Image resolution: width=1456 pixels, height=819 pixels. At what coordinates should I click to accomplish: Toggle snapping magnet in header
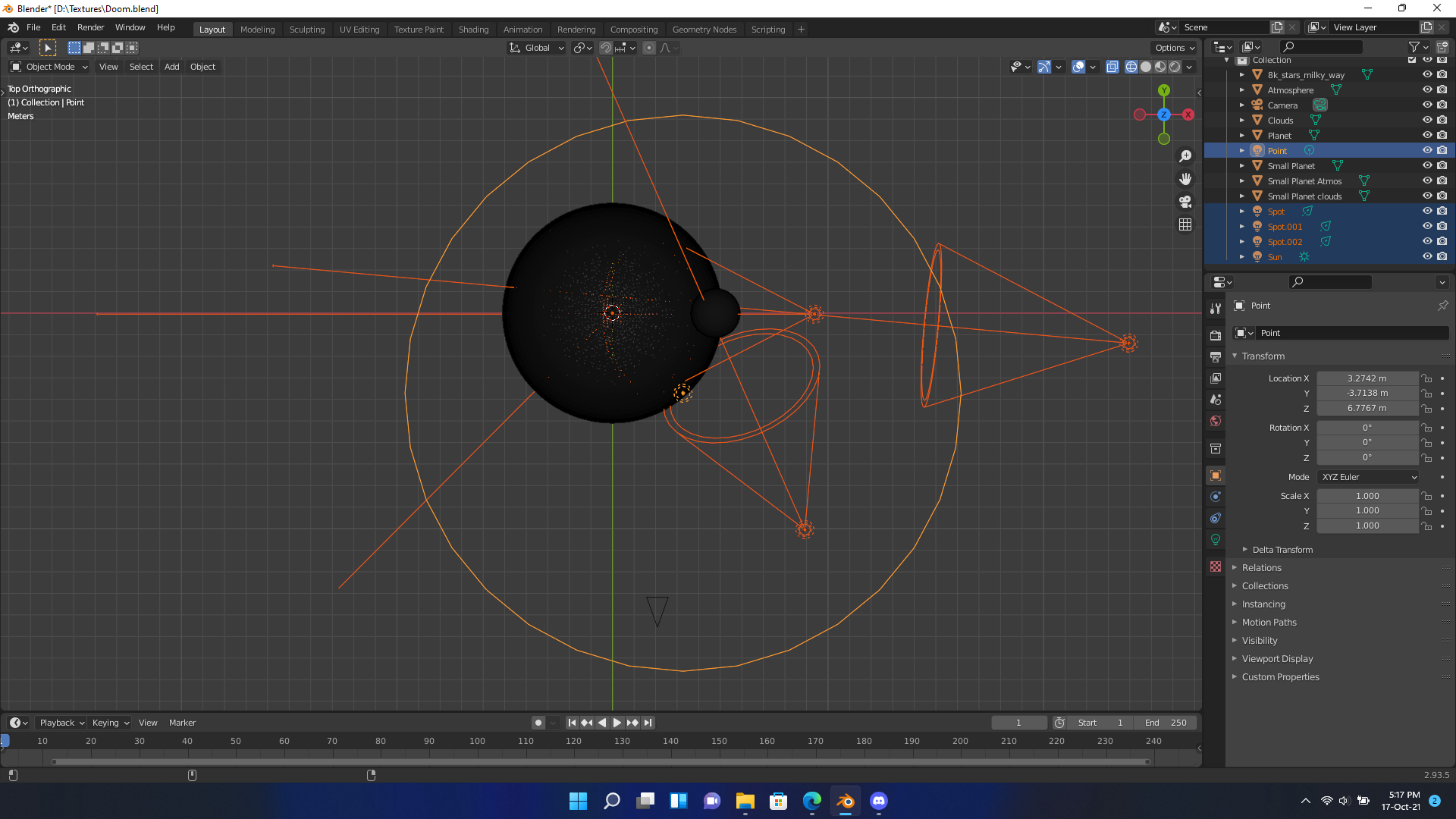(x=606, y=48)
